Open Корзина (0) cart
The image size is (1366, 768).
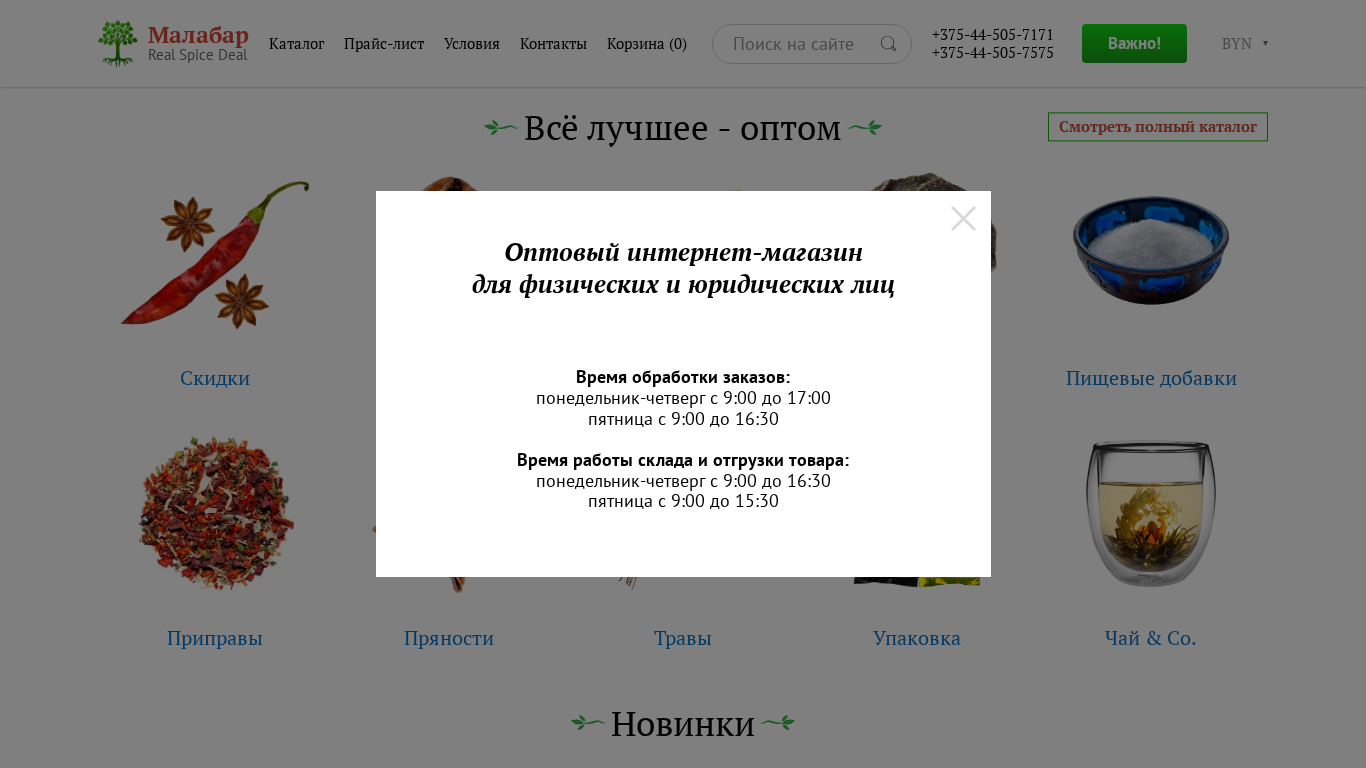click(x=647, y=44)
